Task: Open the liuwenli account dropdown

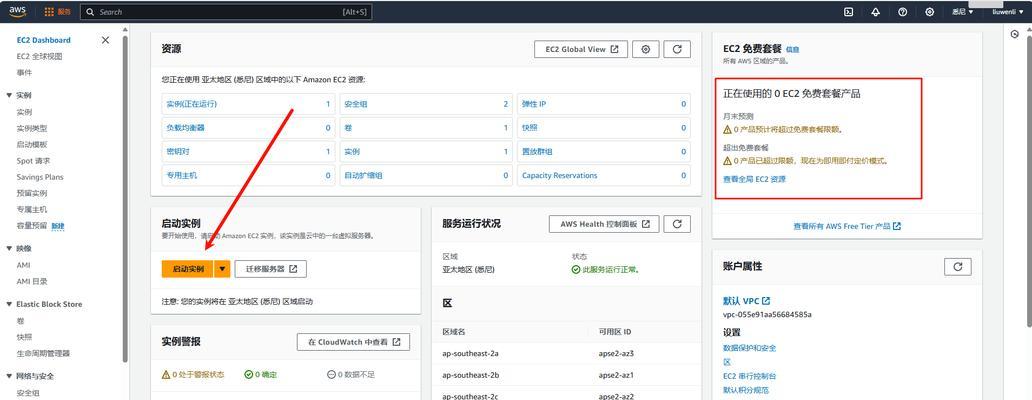Action: point(1008,12)
